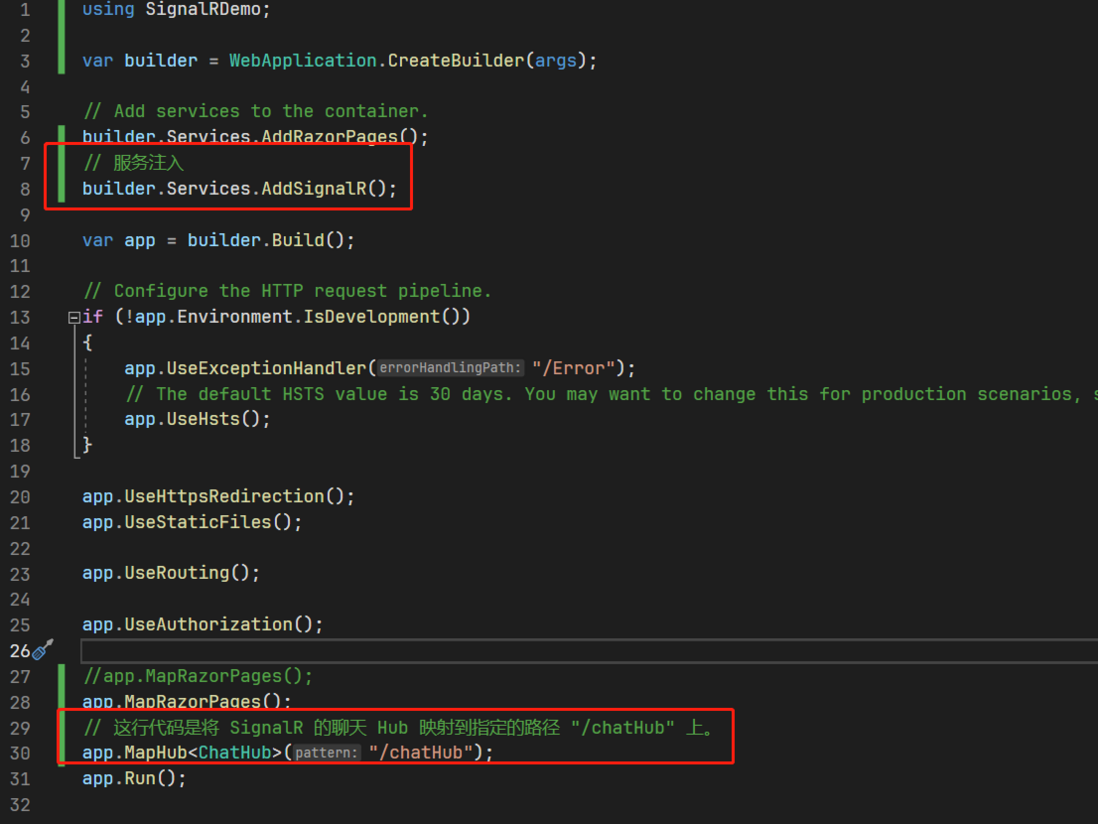Click the string "/Error" on line 15

(573, 368)
